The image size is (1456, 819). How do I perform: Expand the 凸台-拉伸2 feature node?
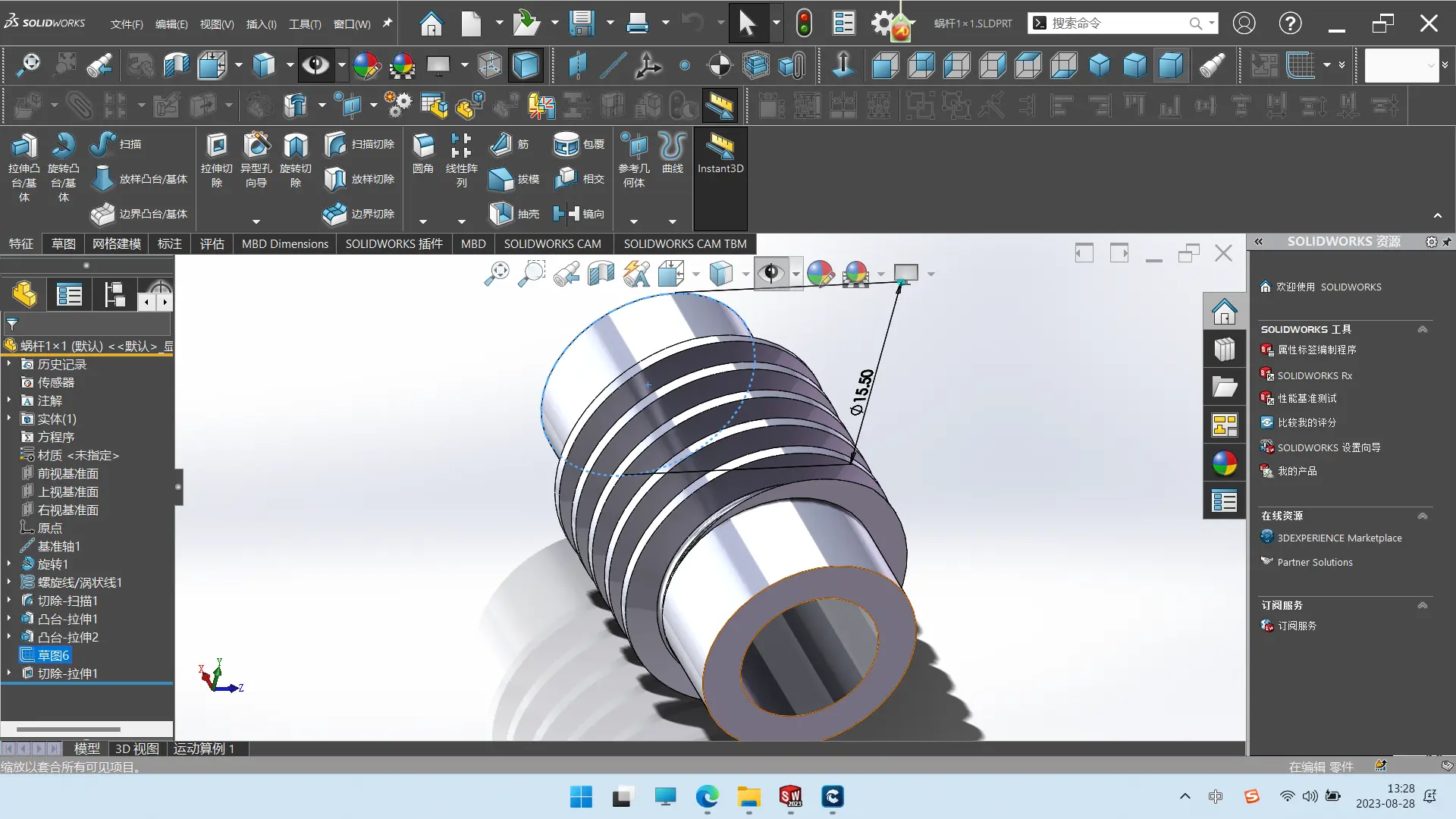9,637
